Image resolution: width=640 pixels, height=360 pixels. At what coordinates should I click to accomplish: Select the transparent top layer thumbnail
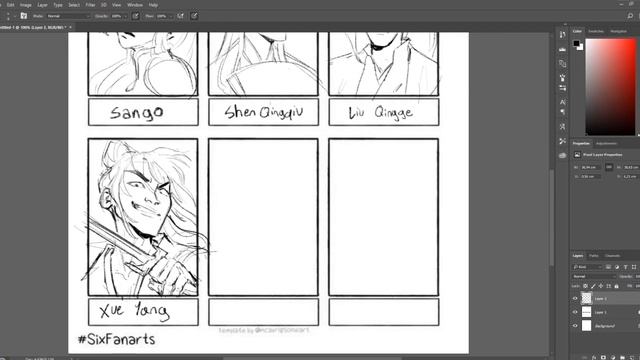tap(587, 298)
